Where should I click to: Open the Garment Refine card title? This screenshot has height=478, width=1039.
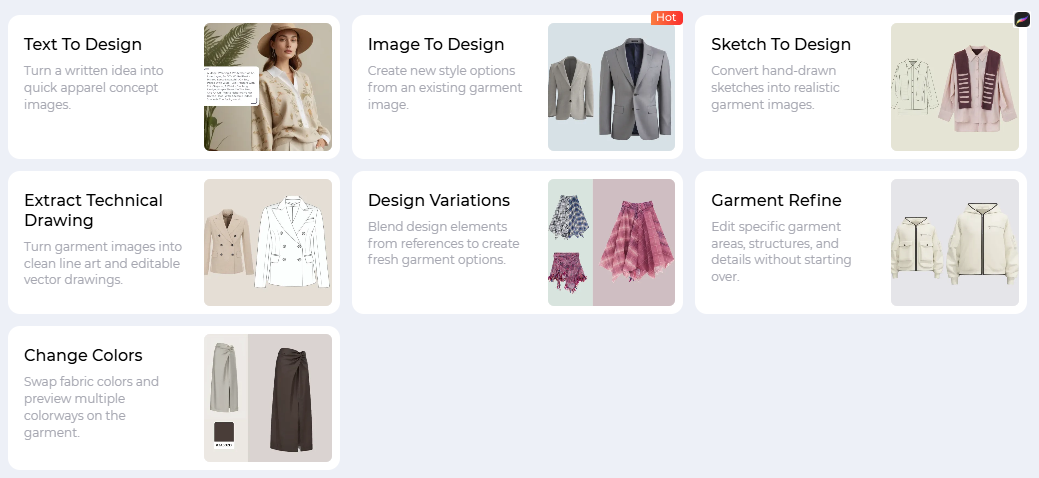[x=776, y=200]
